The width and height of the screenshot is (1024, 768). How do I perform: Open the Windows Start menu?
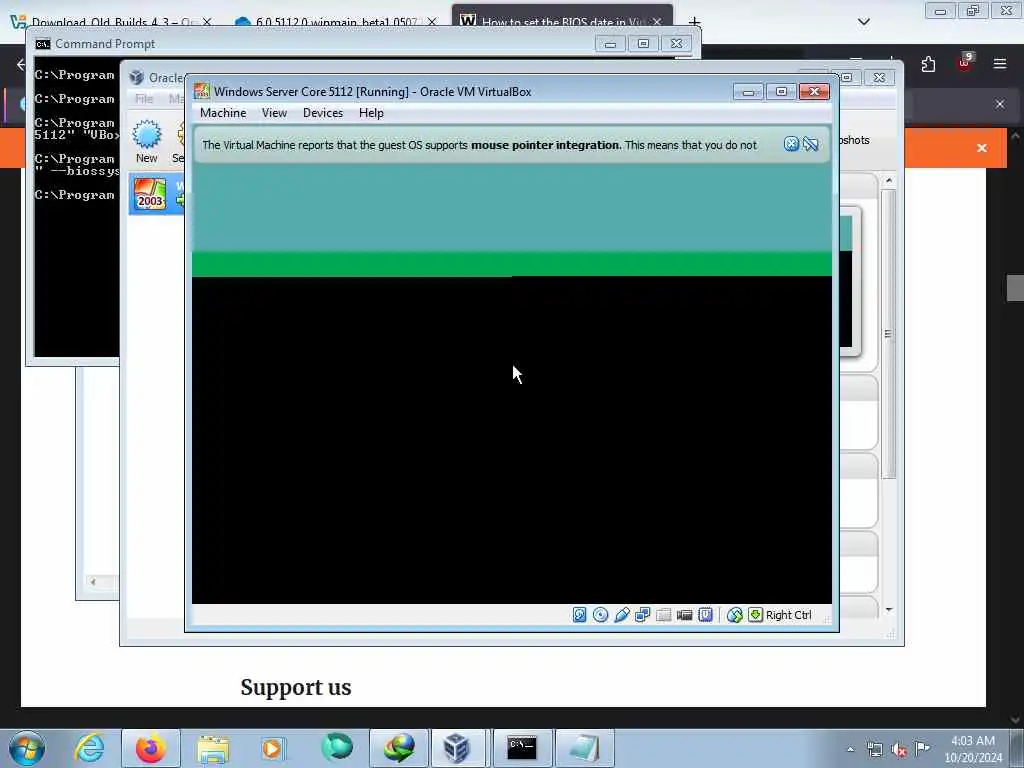[27, 748]
